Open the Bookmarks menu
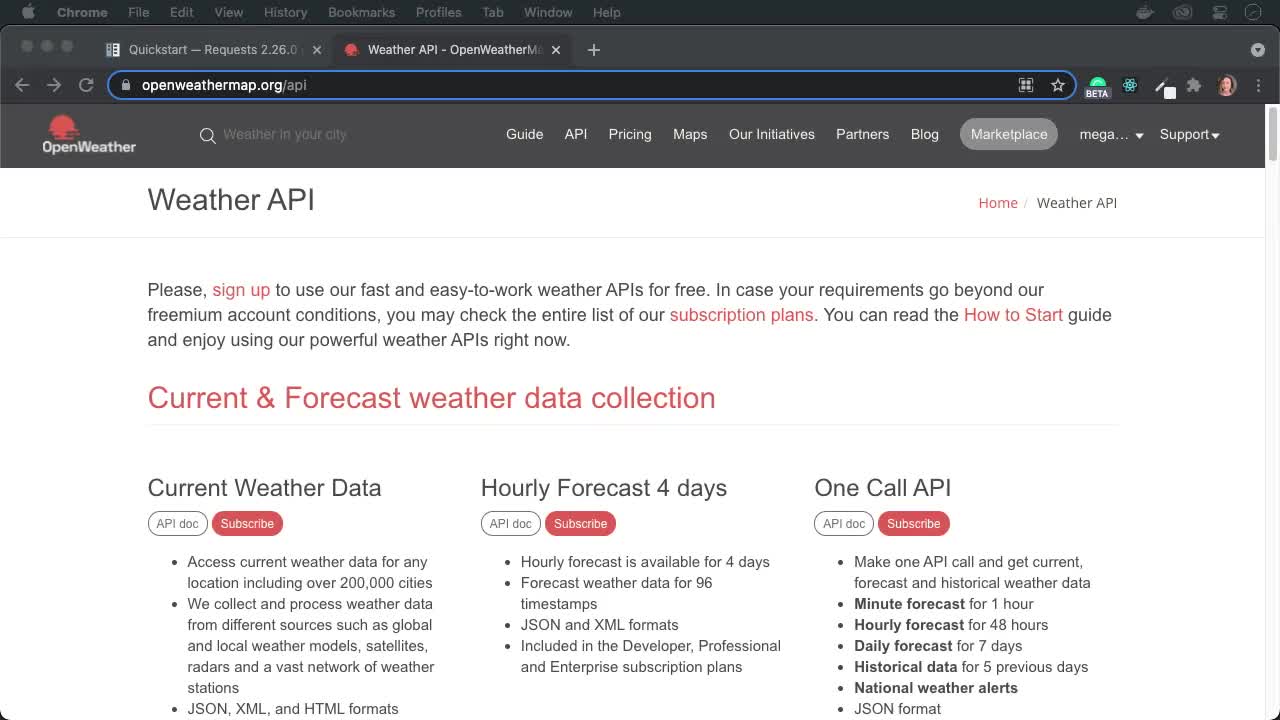Screen dimensions: 1280x720 pyautogui.click(x=361, y=12)
